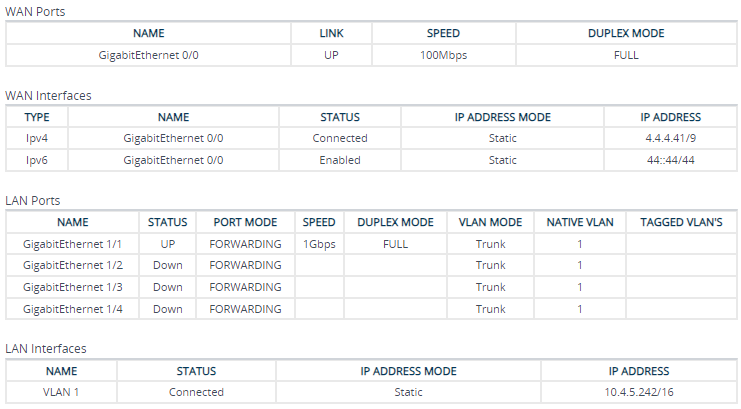Click the 100Mbps speed cell
741x409 pixels.
pos(443,55)
